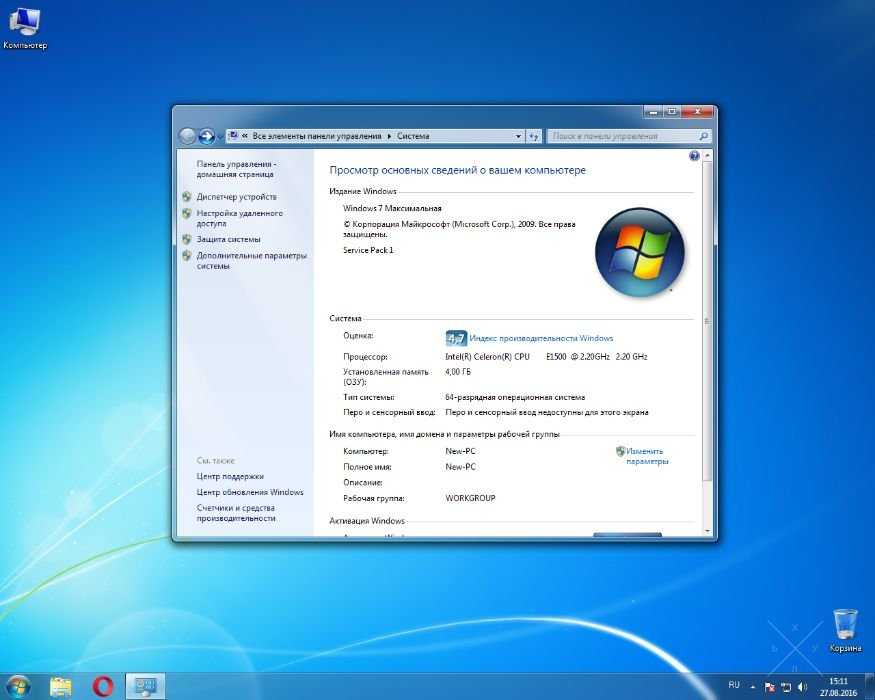Open Диспетчер устройств link
875x700 pixels.
click(x=236, y=197)
